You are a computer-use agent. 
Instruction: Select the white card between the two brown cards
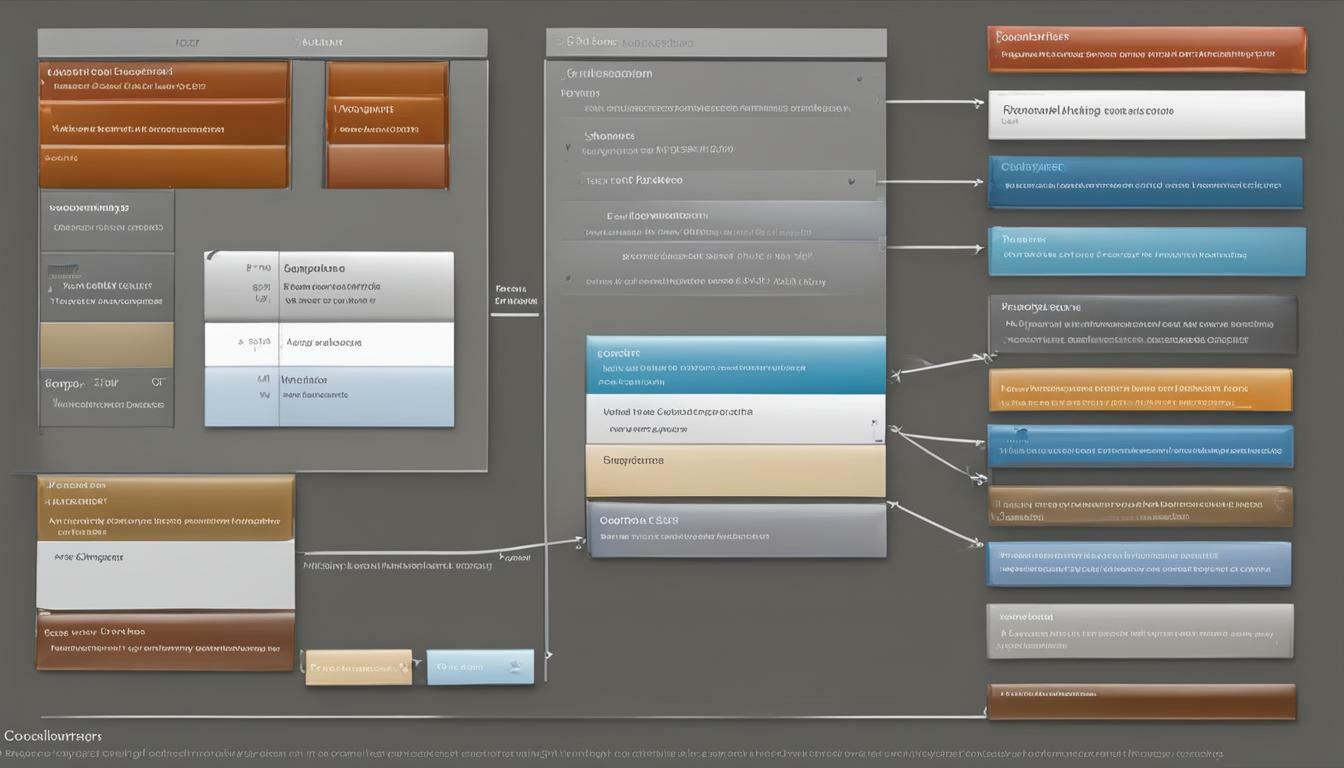(166, 575)
